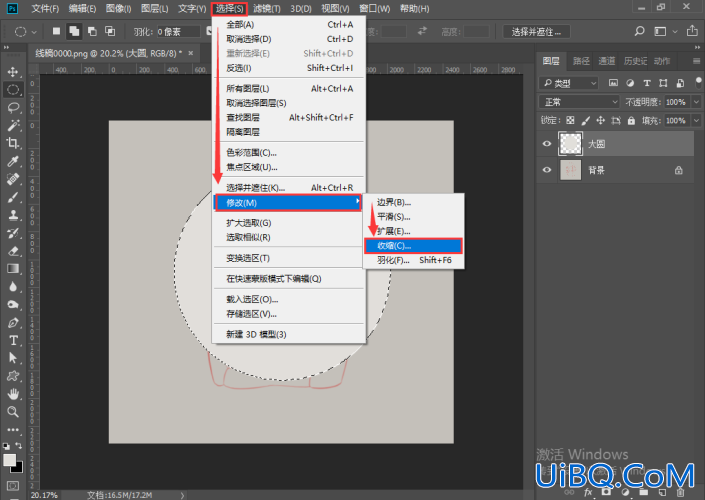Select the Blur tool
Viewport: 705px width, 500px height.
tap(13, 286)
